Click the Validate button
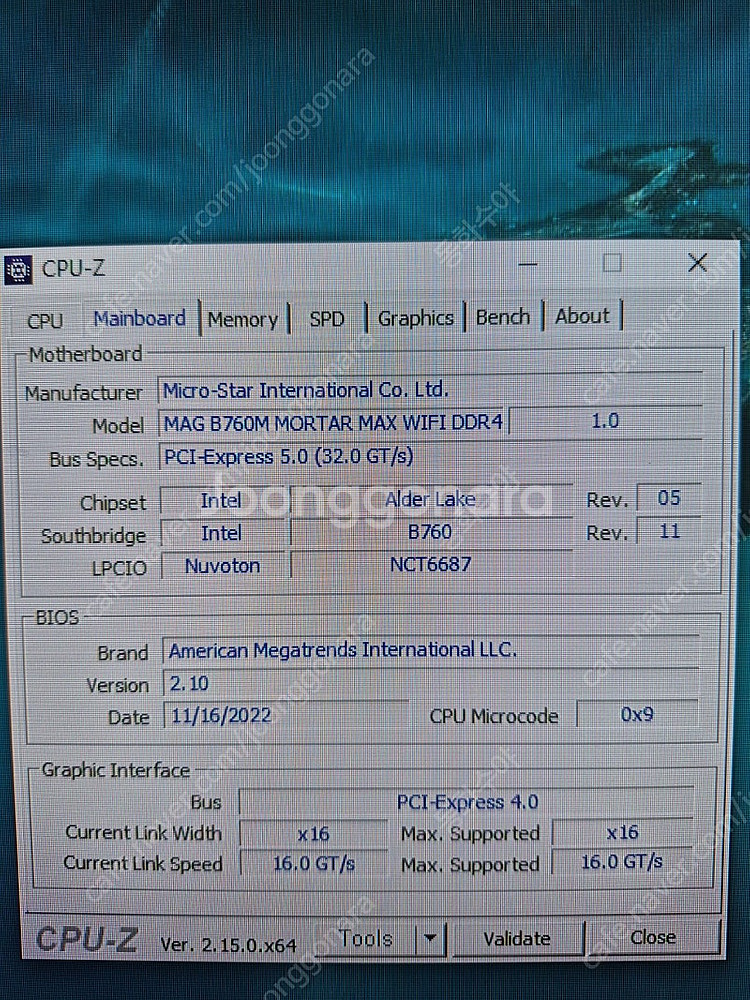The height and width of the screenshot is (1000, 750). (x=517, y=938)
